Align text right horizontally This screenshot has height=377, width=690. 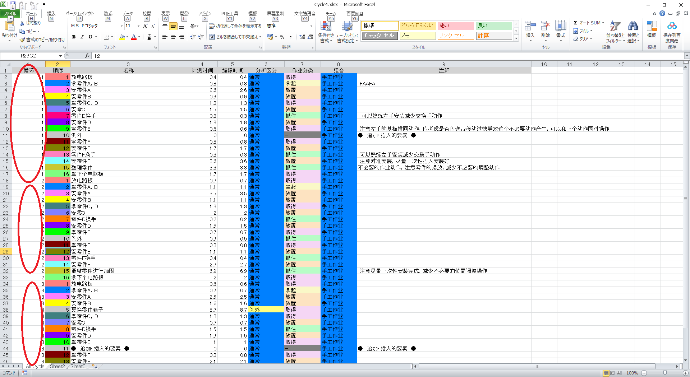coord(181,37)
